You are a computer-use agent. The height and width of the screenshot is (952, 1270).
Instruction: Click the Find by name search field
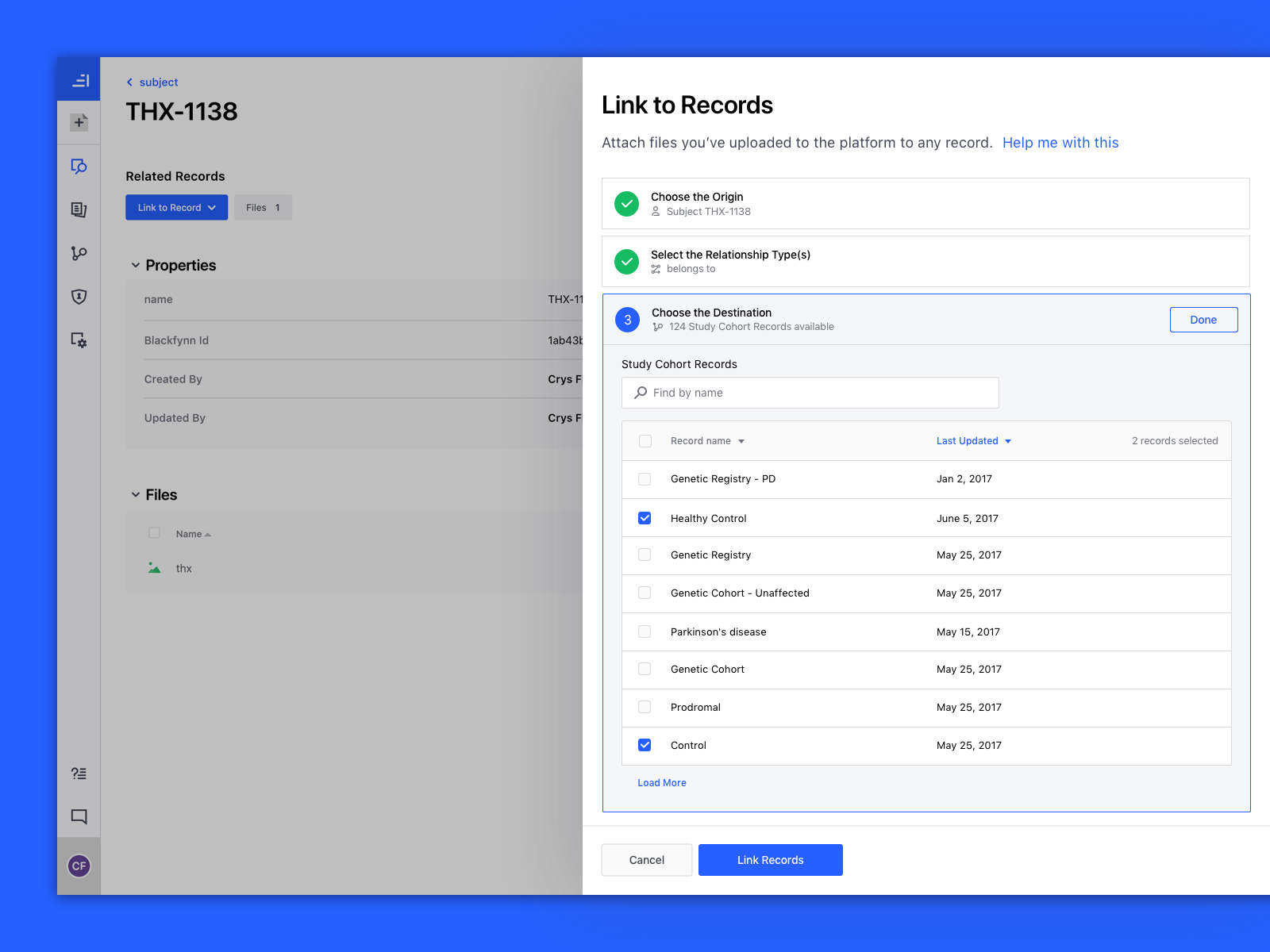810,393
